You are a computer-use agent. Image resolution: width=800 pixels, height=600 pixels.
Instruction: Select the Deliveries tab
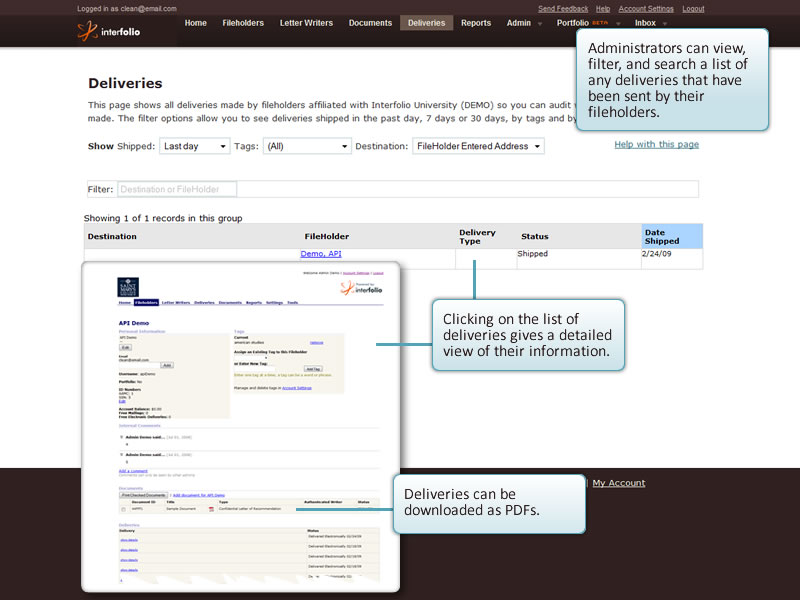pos(427,23)
